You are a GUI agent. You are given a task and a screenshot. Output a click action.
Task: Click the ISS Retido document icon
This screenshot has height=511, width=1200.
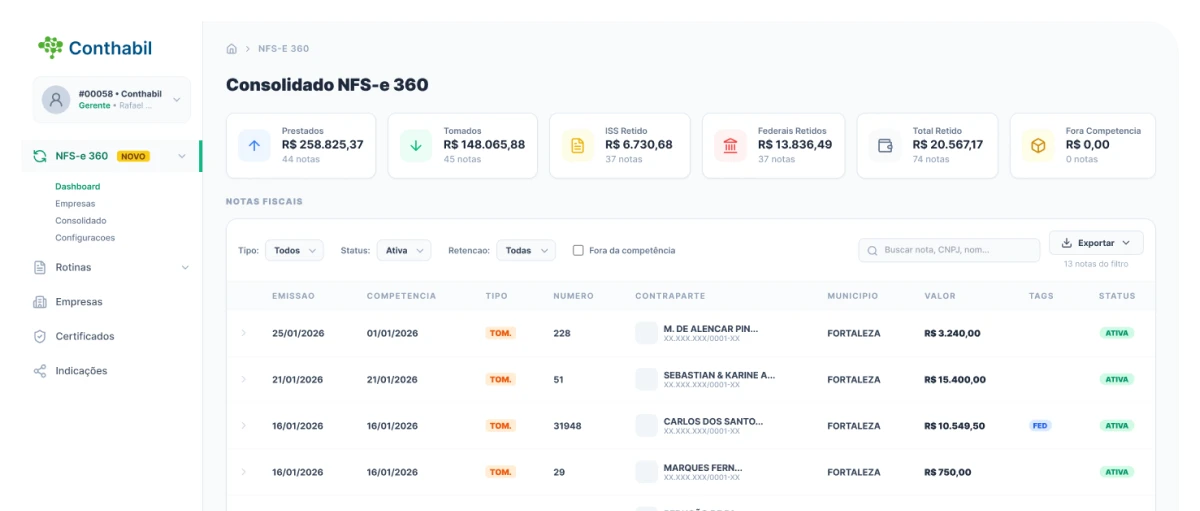coord(577,146)
